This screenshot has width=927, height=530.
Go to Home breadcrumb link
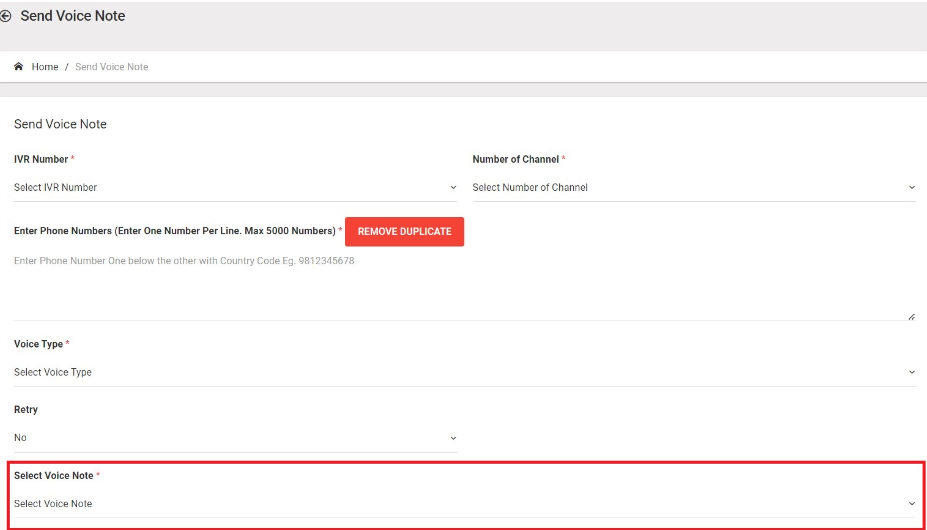(45, 67)
